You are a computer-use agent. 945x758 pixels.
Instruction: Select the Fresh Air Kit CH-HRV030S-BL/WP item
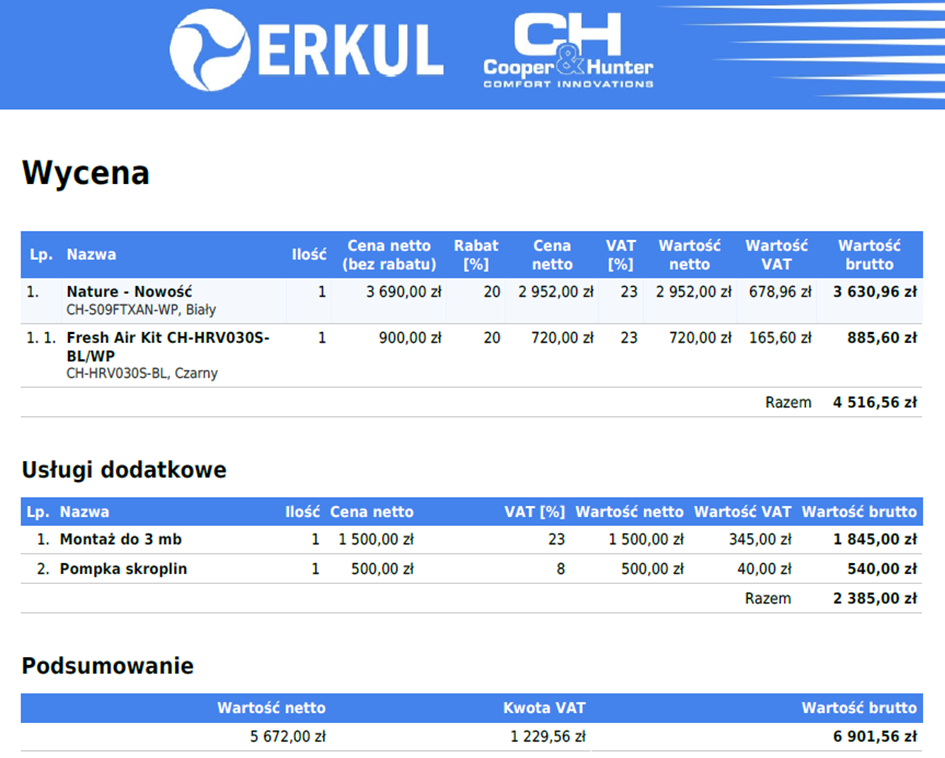coord(167,346)
